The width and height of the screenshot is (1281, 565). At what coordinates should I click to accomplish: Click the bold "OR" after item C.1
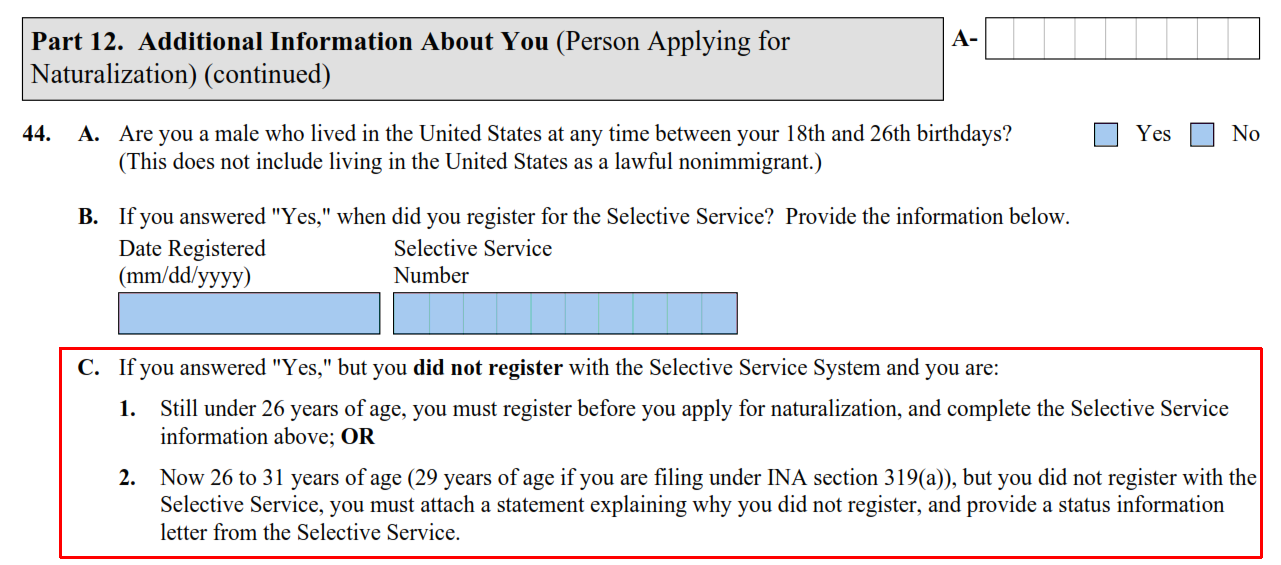358,437
